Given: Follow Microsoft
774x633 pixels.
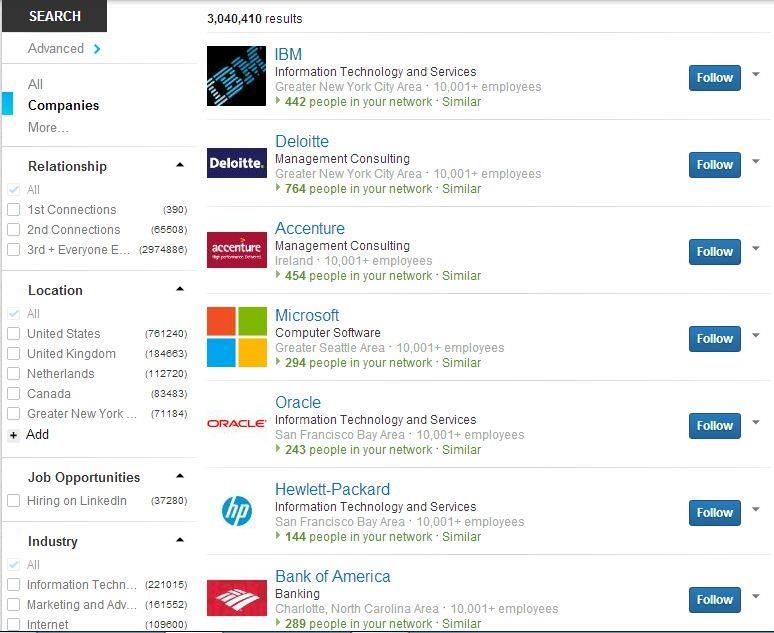Looking at the screenshot, I should coord(714,339).
